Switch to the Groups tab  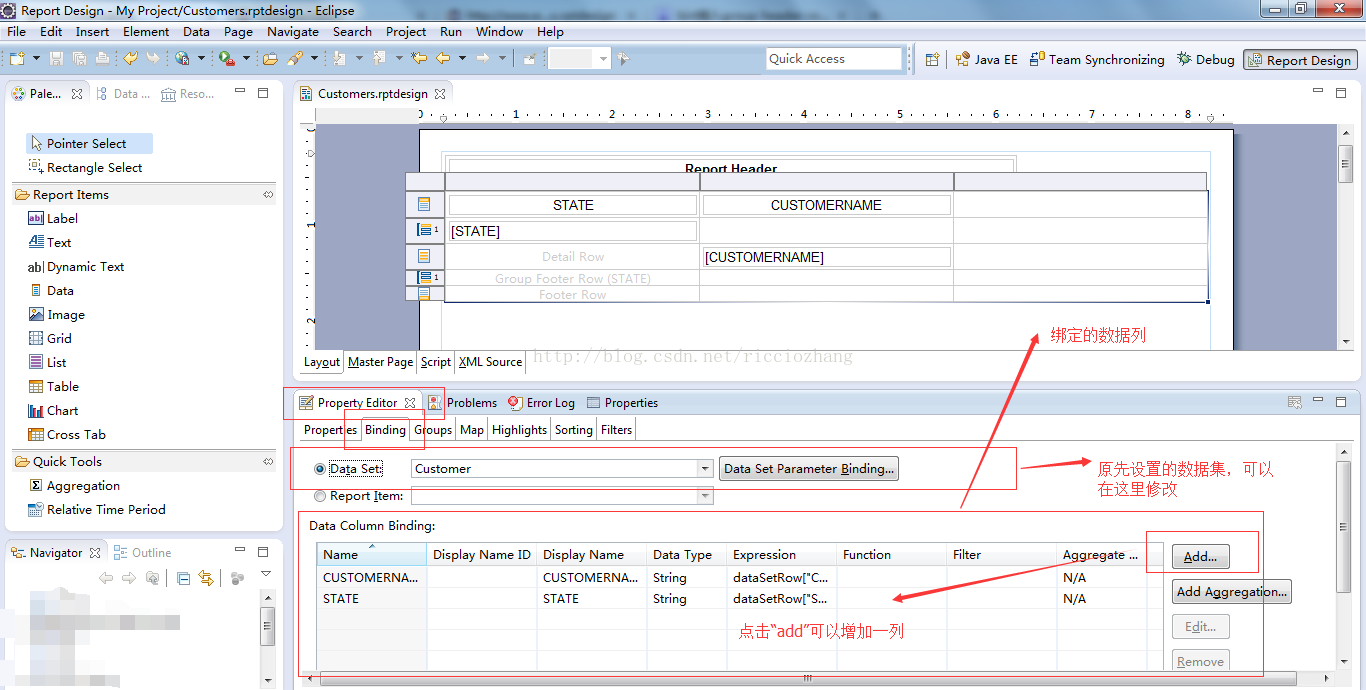[433, 430]
